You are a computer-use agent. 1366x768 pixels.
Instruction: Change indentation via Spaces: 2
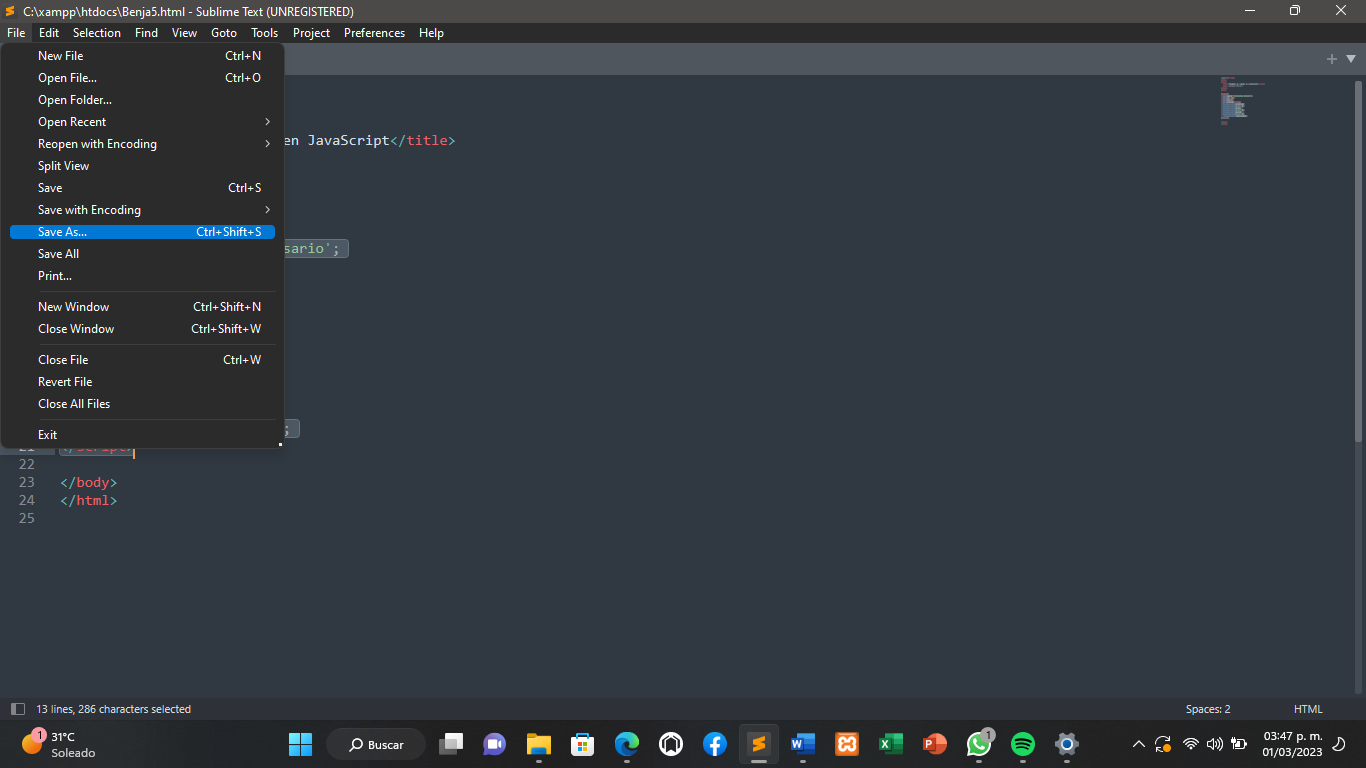coord(1208,709)
